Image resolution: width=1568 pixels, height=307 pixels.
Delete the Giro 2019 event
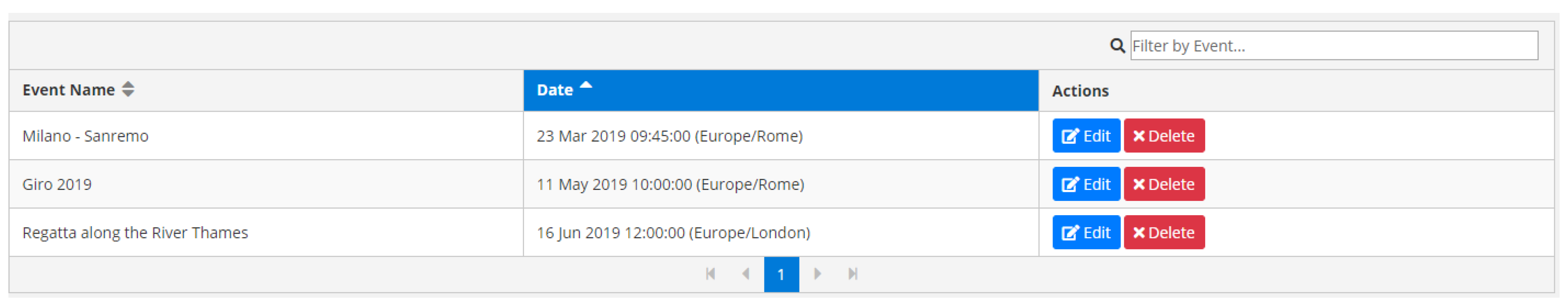(x=1164, y=184)
